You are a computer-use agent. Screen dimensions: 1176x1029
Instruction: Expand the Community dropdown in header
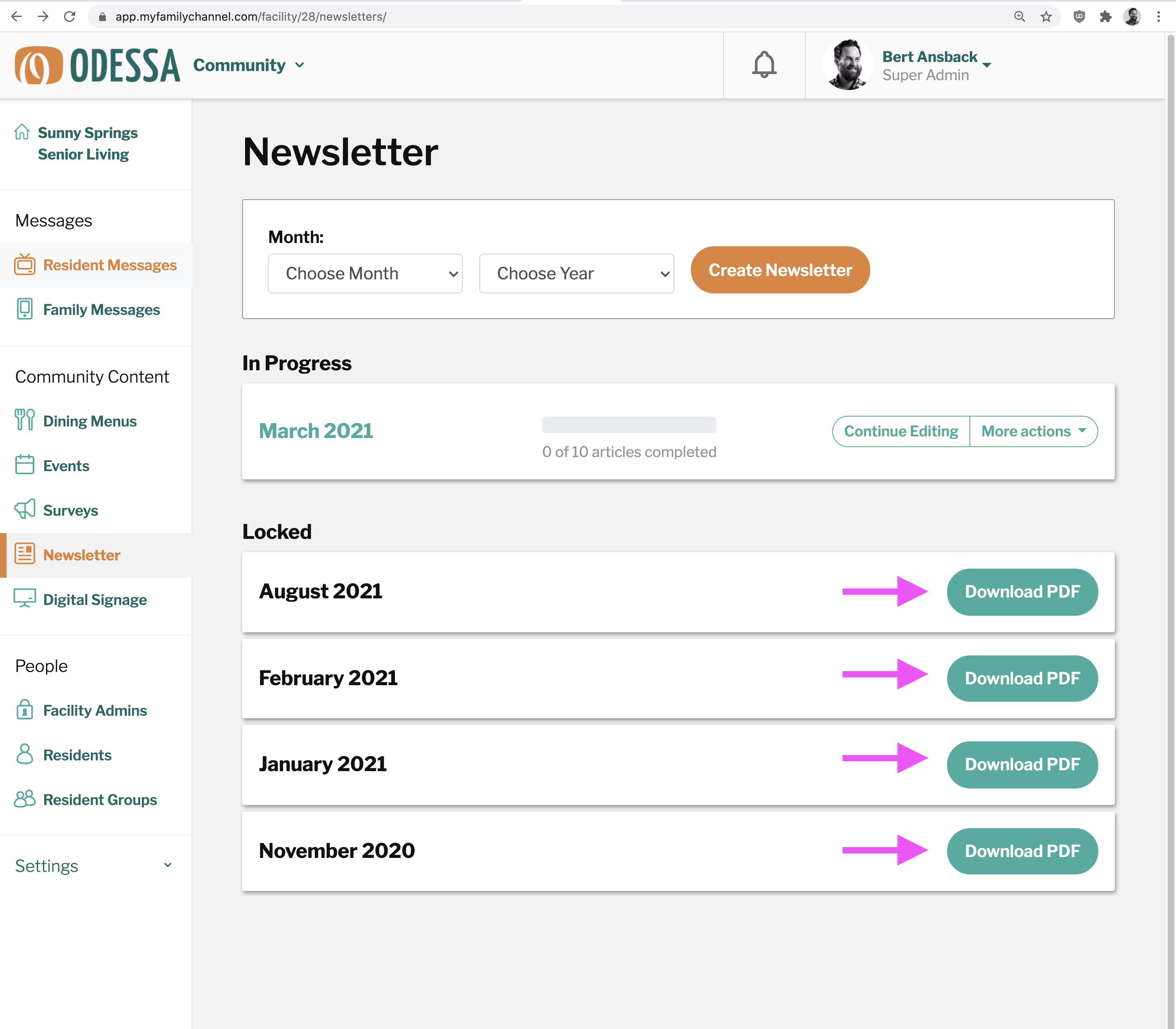coord(249,65)
